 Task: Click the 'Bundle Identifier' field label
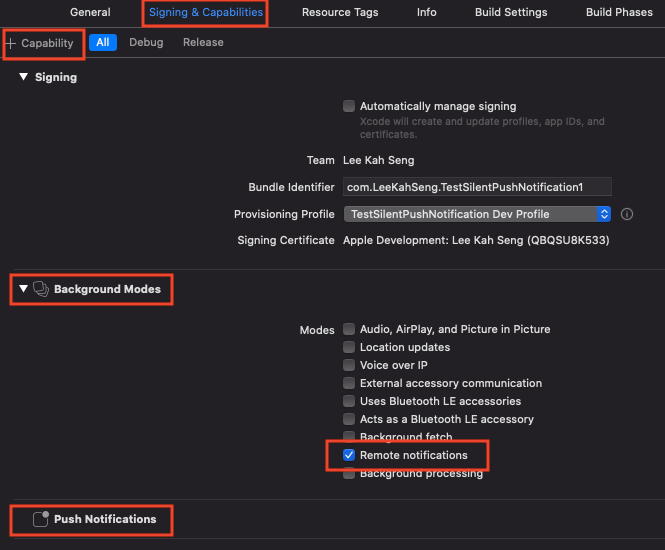(291, 187)
